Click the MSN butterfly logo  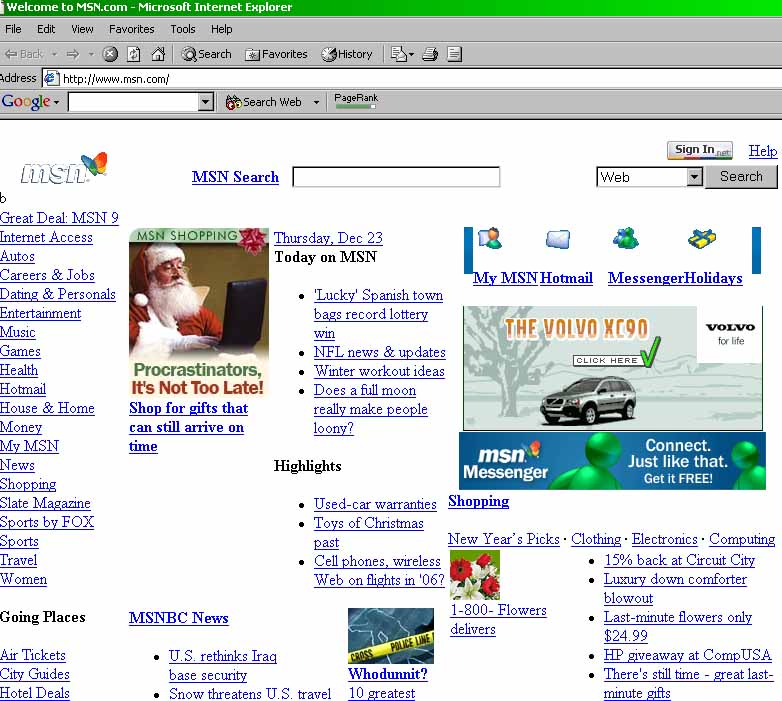[64, 168]
